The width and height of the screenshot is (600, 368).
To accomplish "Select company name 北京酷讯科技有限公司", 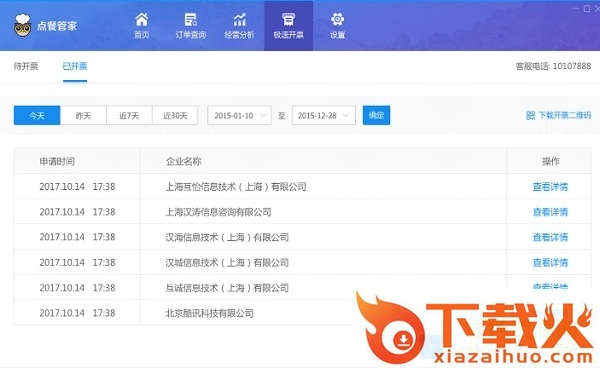I will tap(209, 313).
